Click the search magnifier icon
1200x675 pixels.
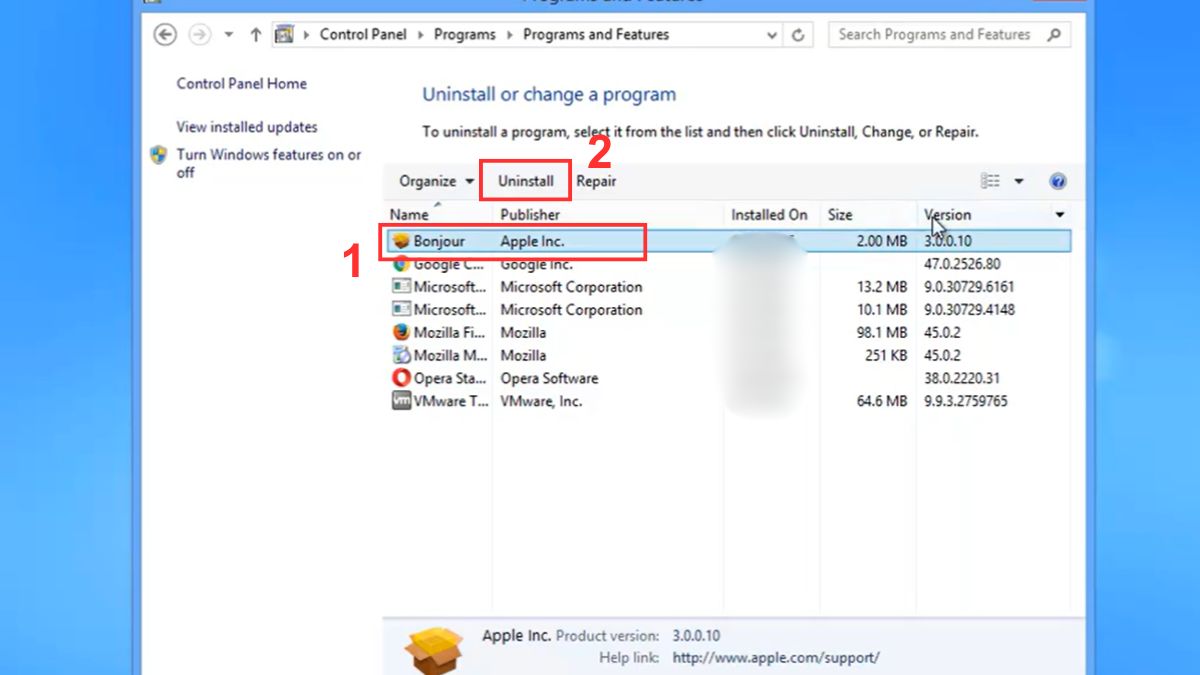coord(1054,35)
